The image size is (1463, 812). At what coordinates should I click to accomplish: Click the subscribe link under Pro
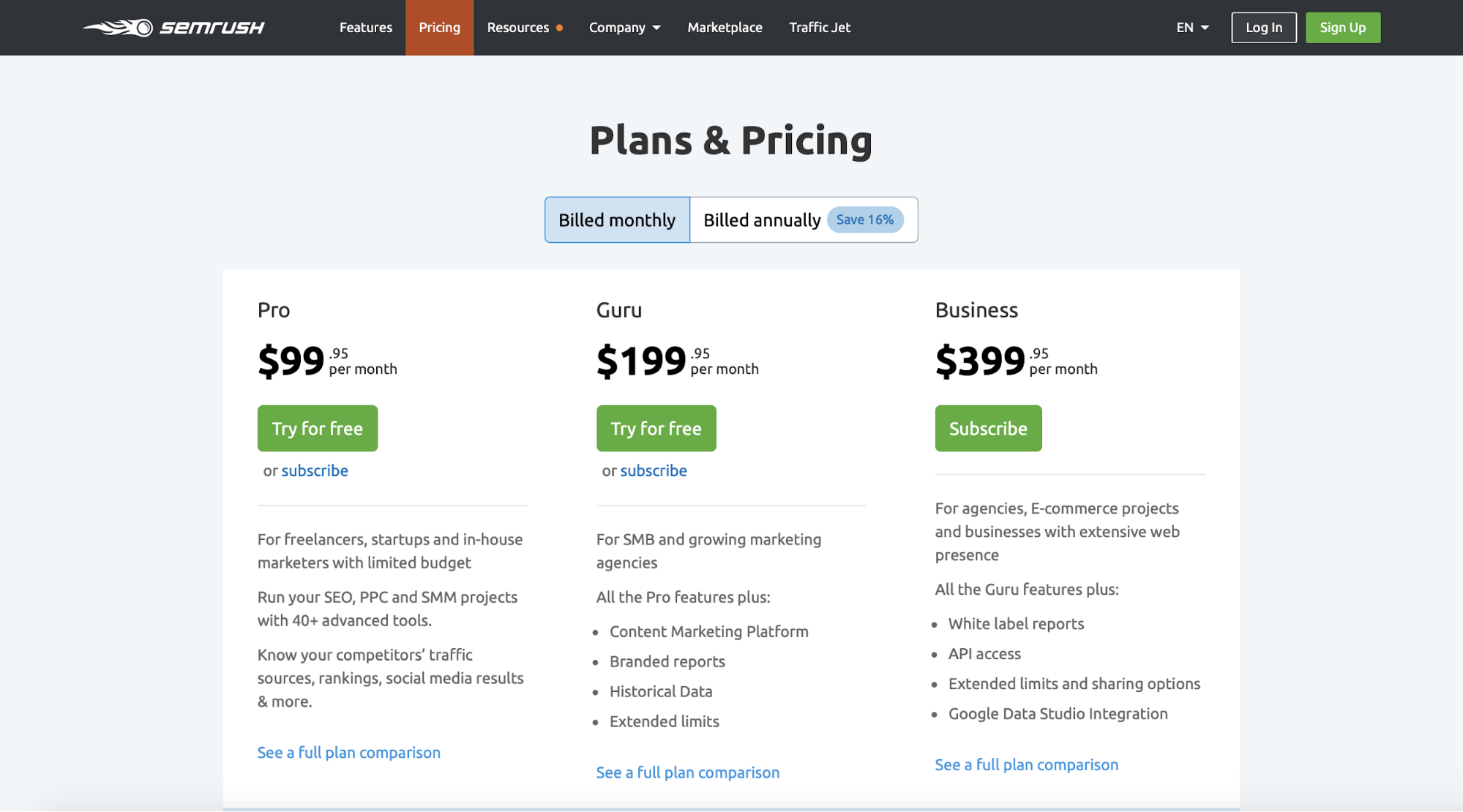point(315,471)
